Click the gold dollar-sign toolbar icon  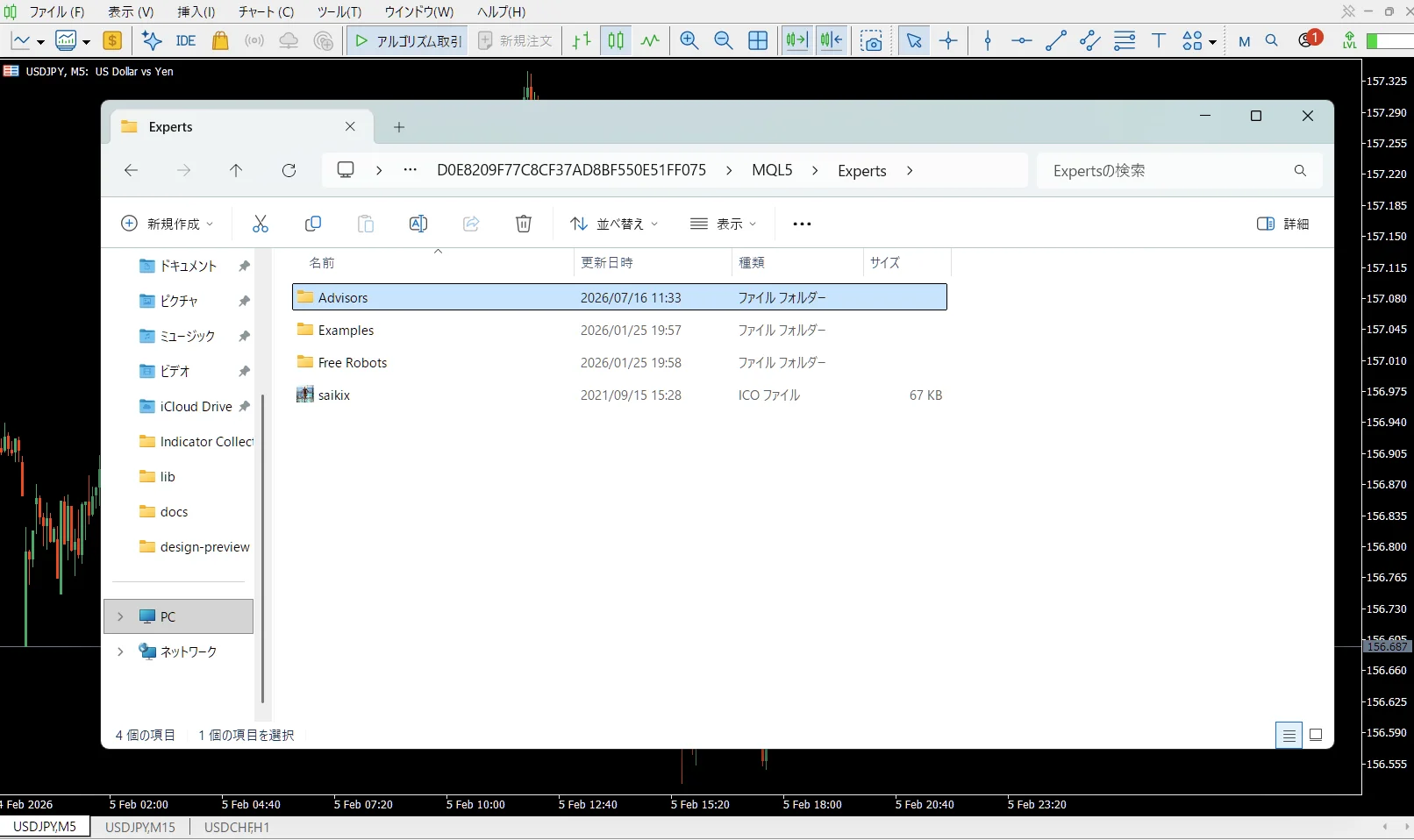[x=112, y=40]
